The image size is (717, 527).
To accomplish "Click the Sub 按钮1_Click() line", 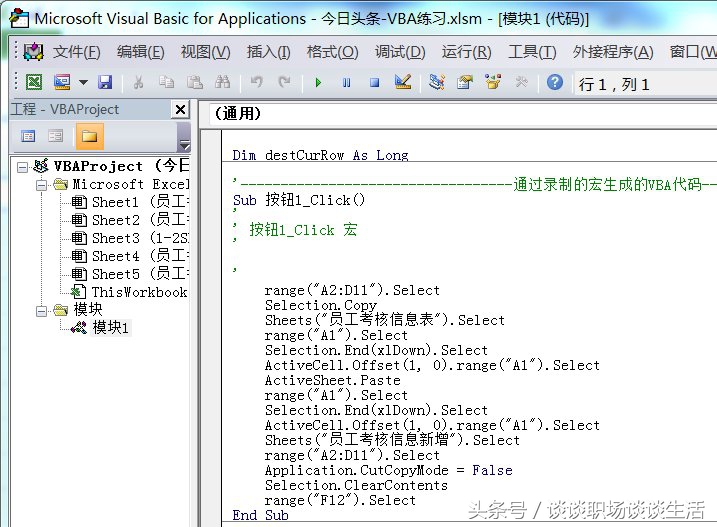I will pyautogui.click(x=299, y=200).
